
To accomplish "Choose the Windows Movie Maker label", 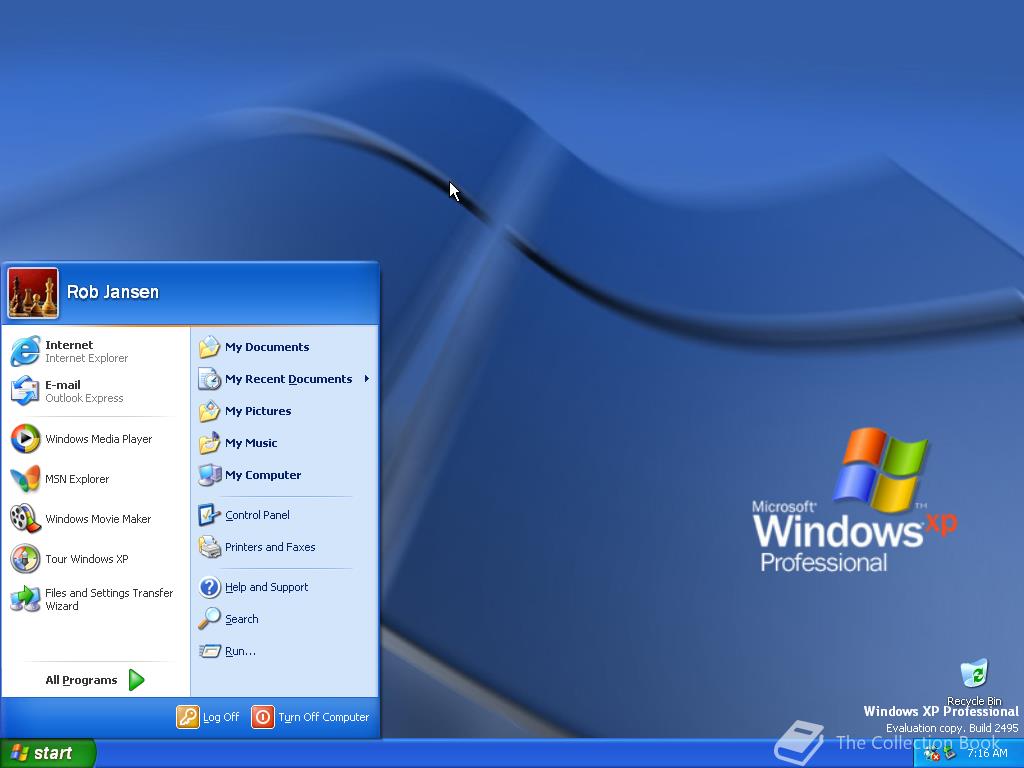I will coord(98,519).
